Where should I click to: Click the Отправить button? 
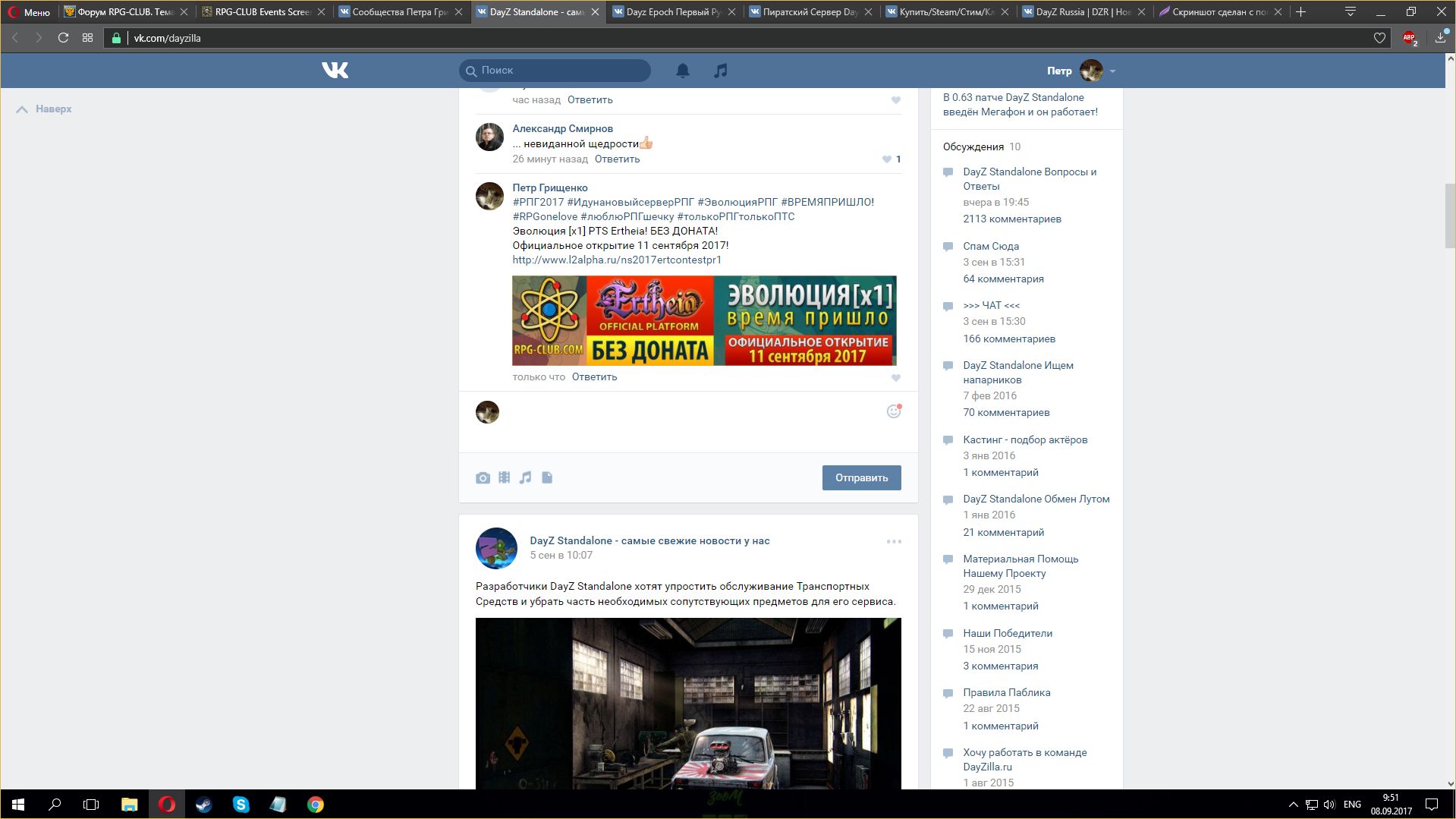(861, 477)
